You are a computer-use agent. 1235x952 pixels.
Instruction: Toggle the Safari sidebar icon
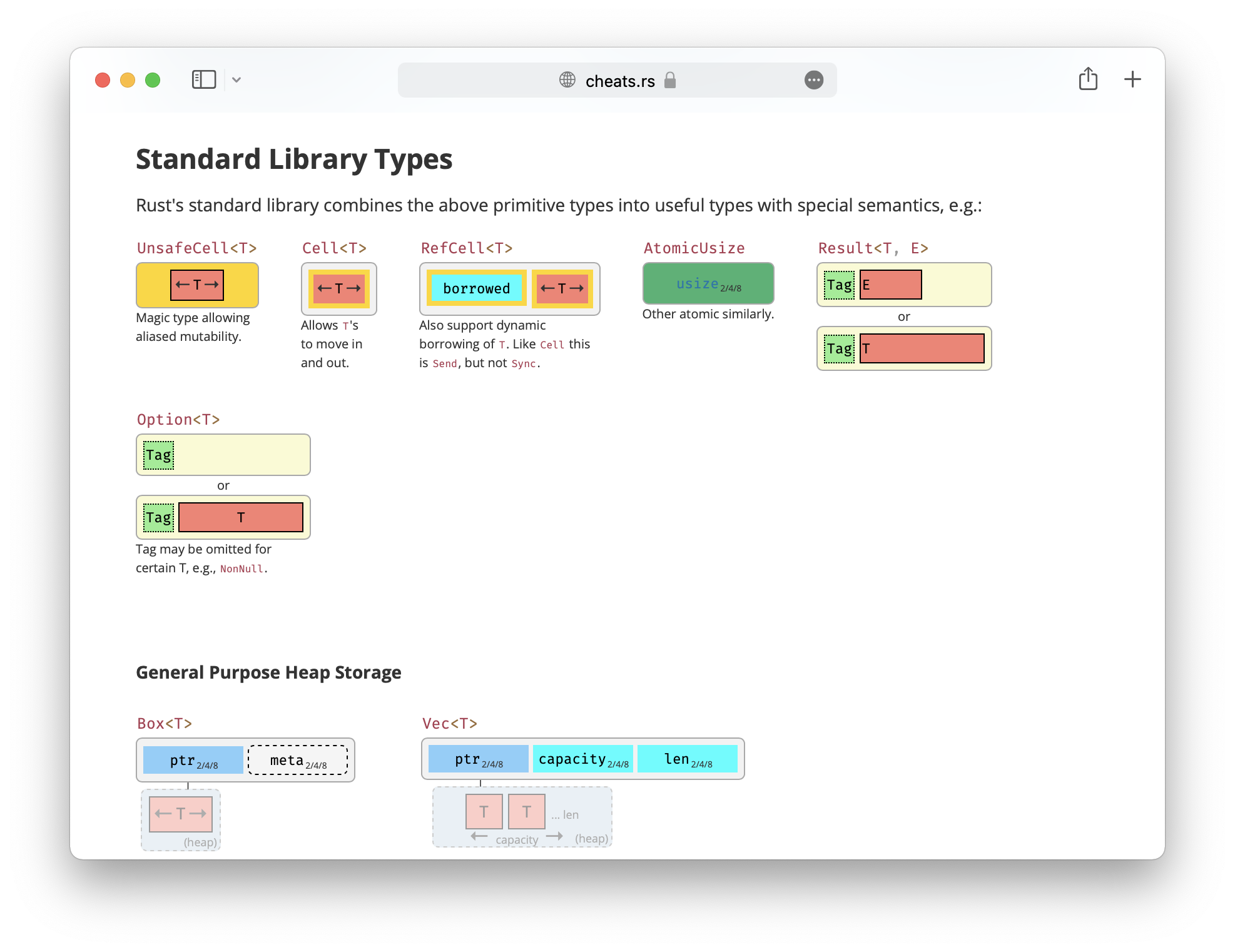(x=203, y=79)
